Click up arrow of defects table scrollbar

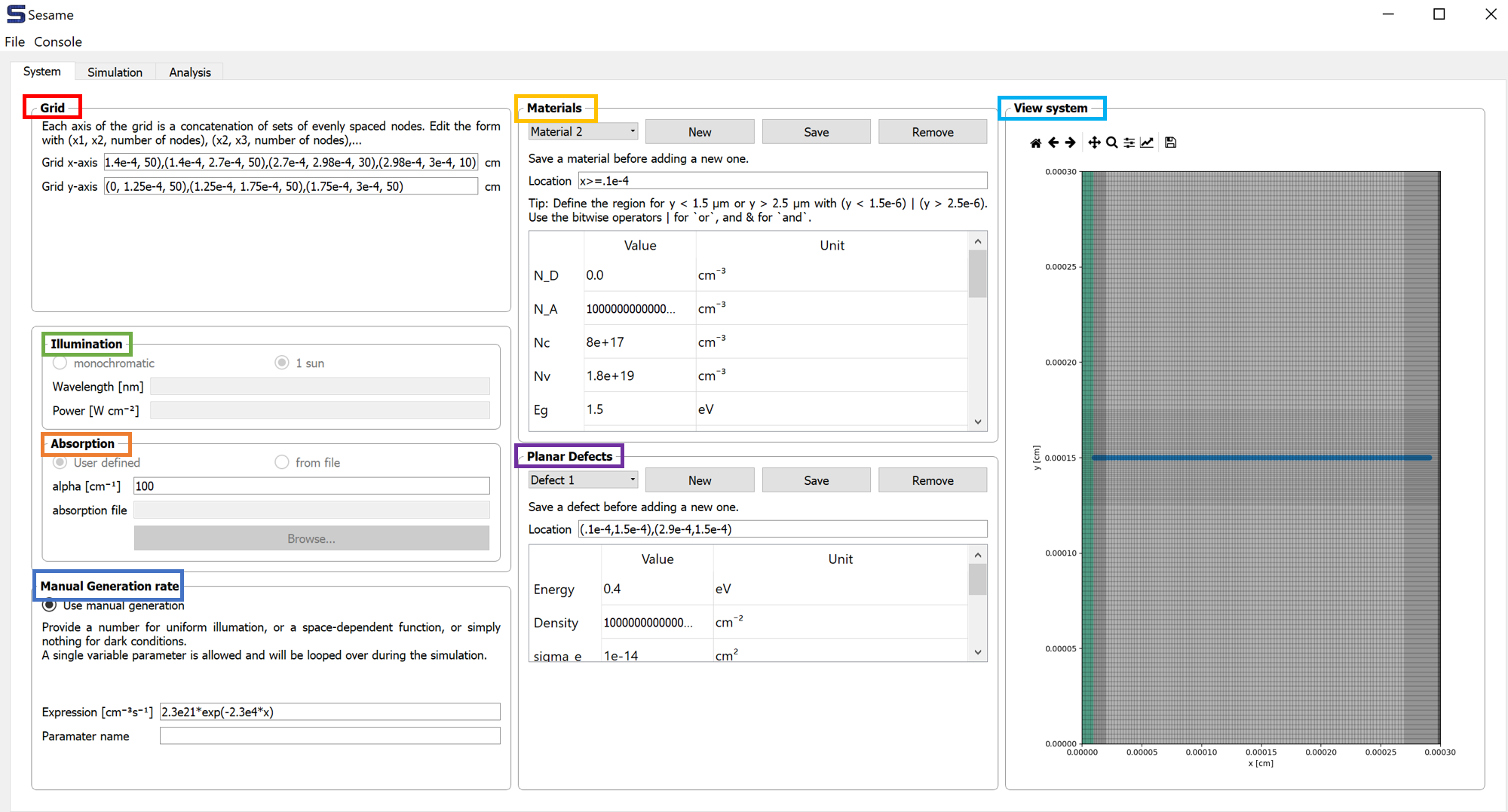pos(978,555)
